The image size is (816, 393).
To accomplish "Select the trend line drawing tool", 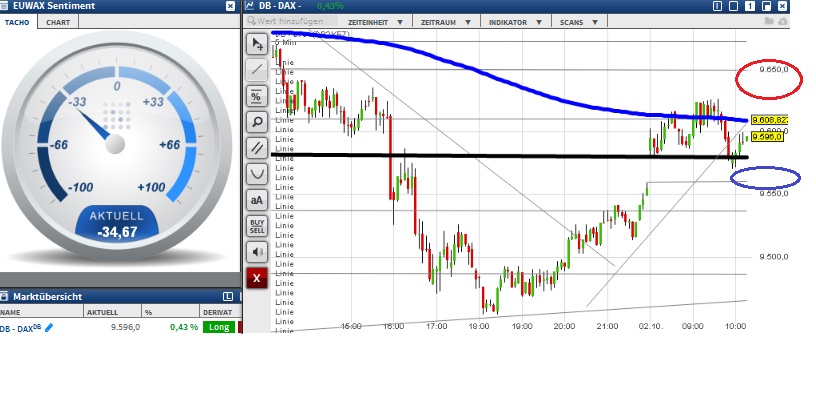I will coord(257,70).
